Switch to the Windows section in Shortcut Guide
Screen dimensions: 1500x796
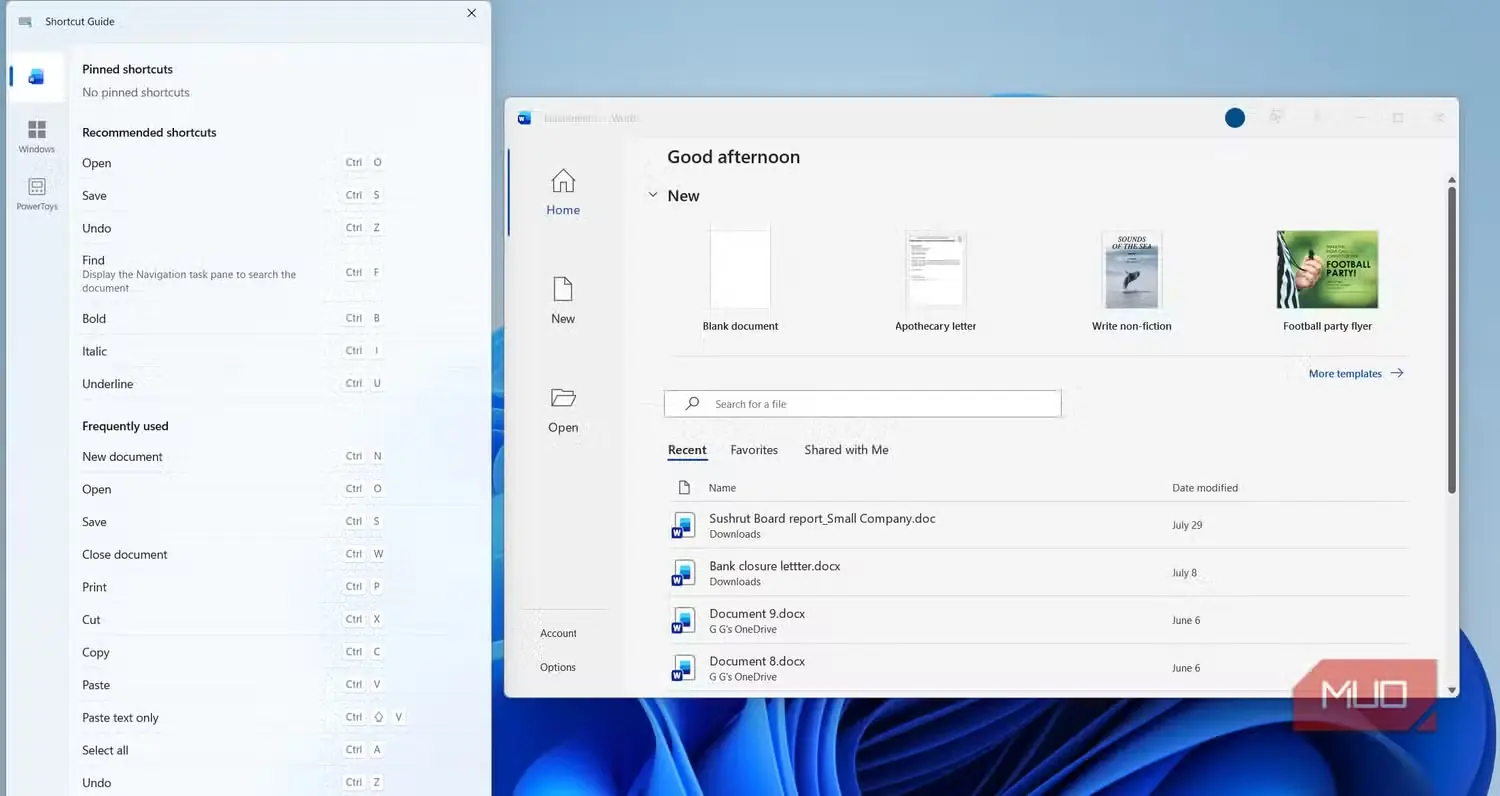(37, 137)
